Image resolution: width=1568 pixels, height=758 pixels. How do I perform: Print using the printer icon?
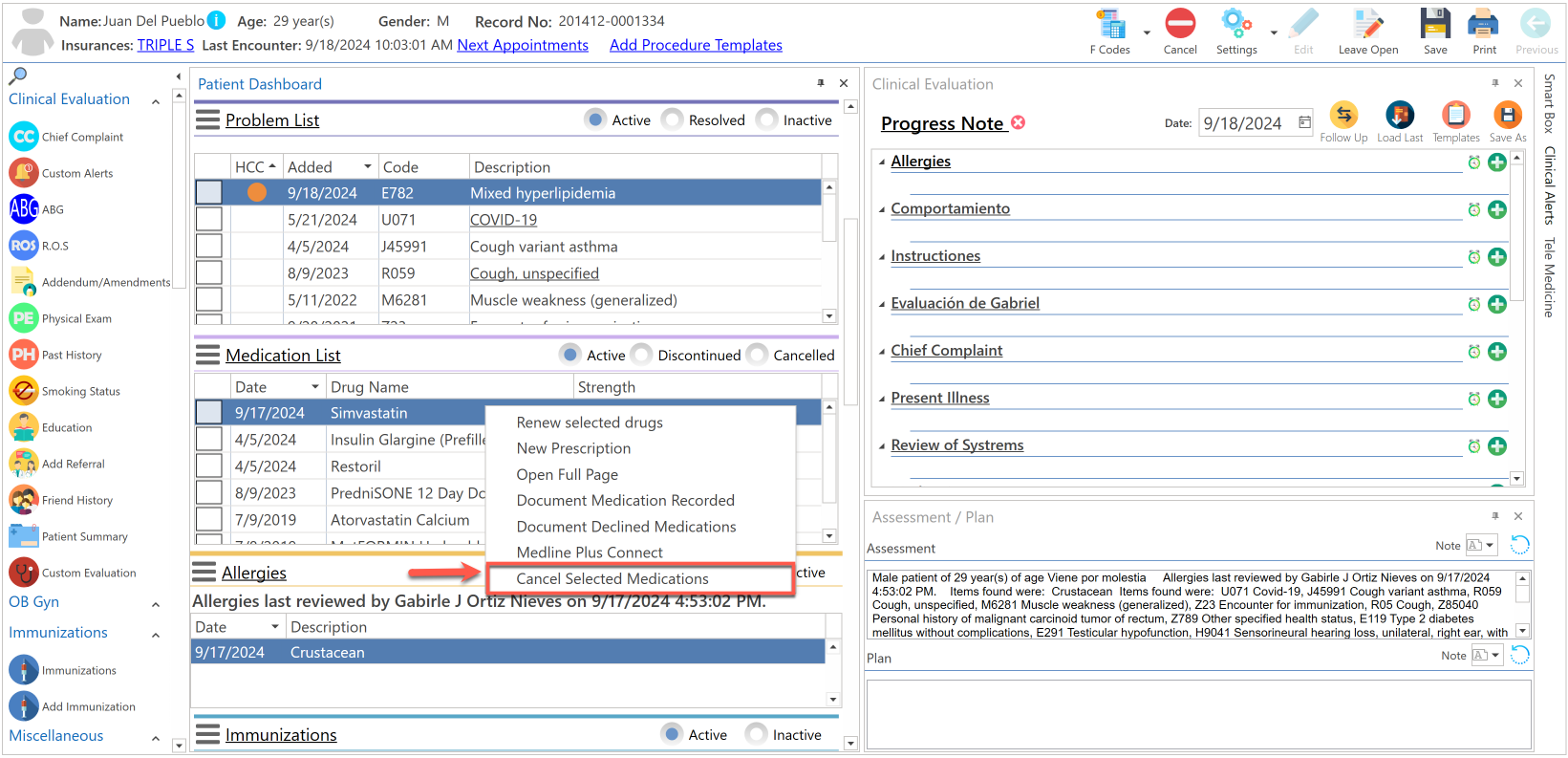coord(1484,24)
